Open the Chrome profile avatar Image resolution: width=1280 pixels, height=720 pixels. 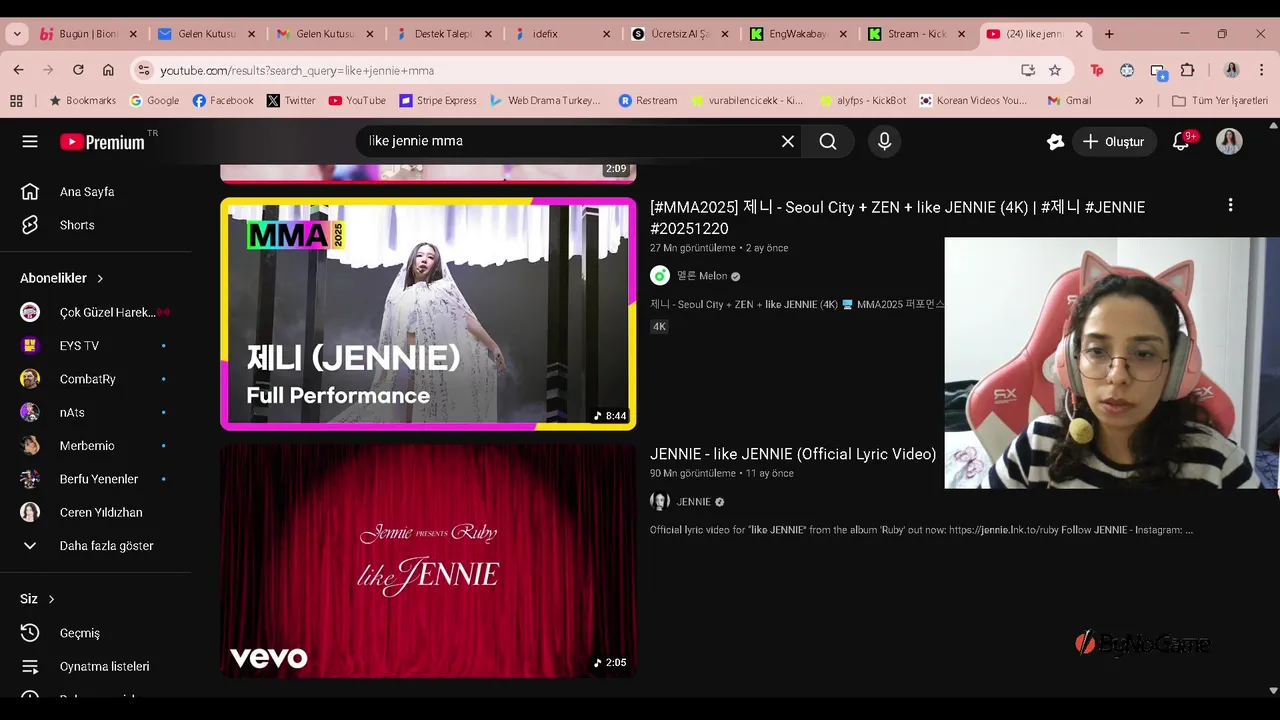tap(1232, 70)
